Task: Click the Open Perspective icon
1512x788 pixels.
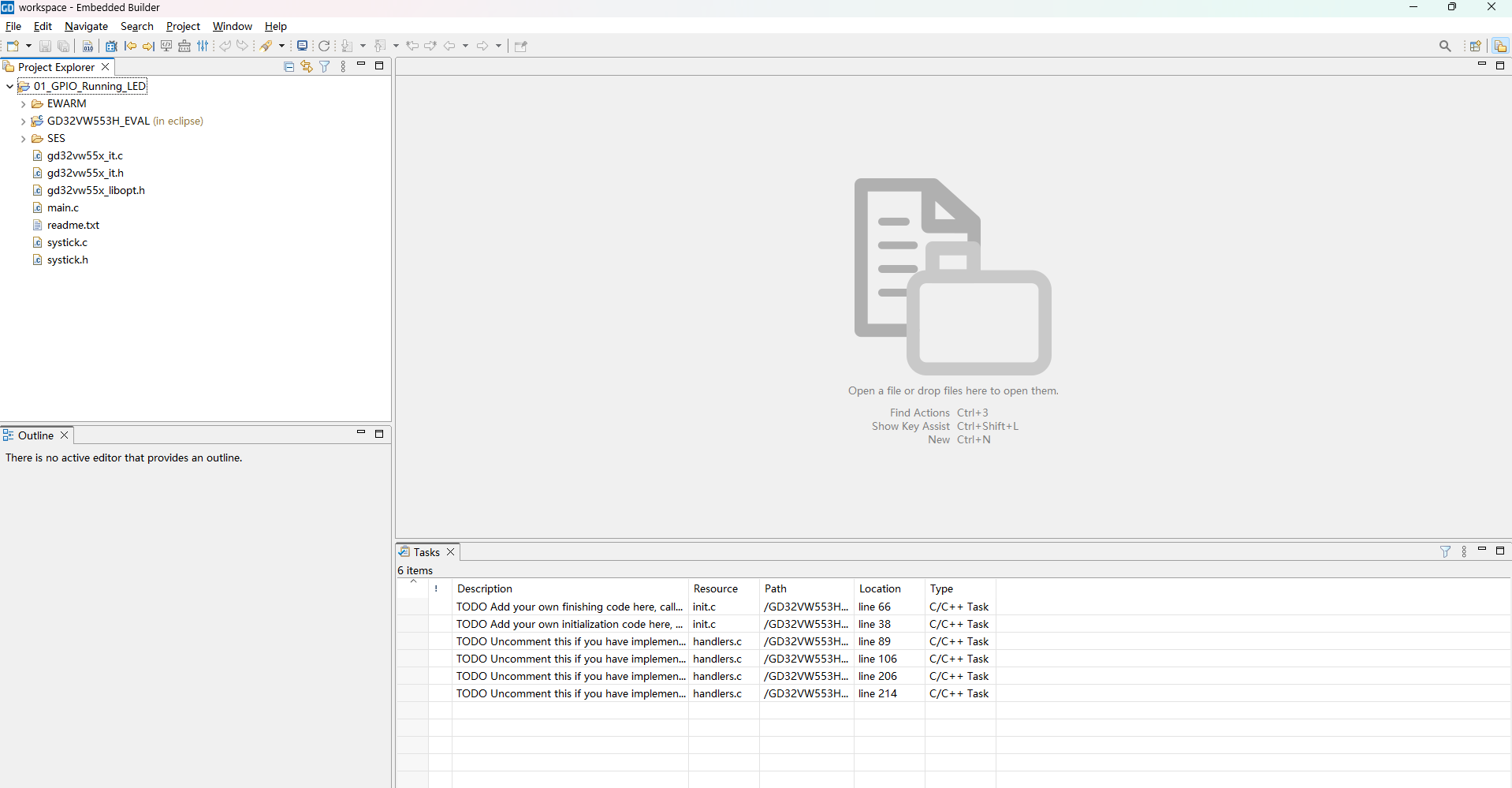Action: tap(1475, 46)
